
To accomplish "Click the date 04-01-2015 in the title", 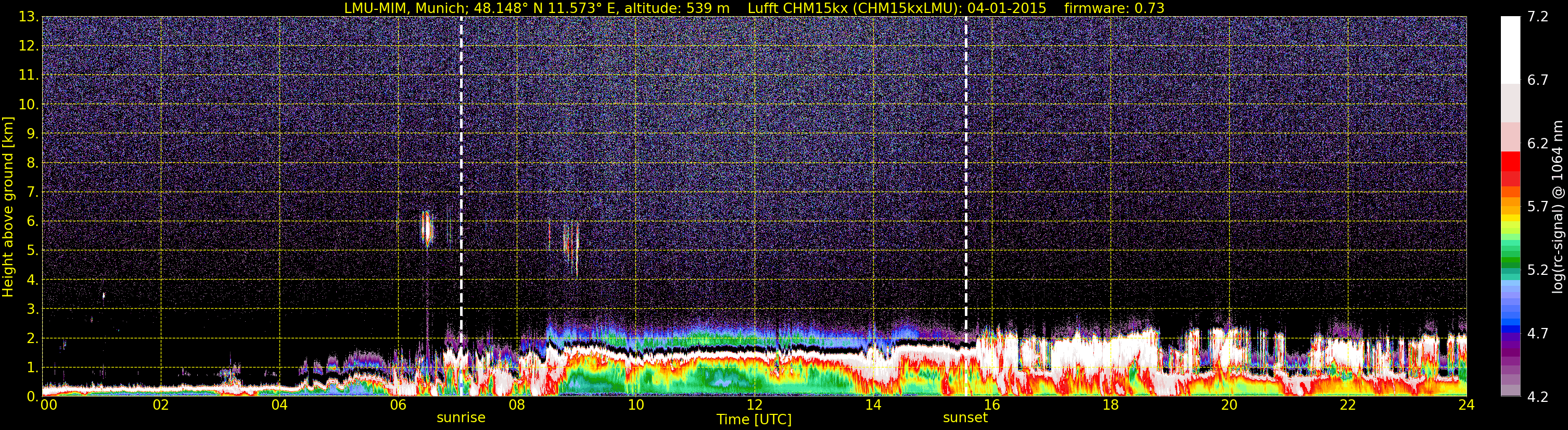I will [x=1006, y=8].
